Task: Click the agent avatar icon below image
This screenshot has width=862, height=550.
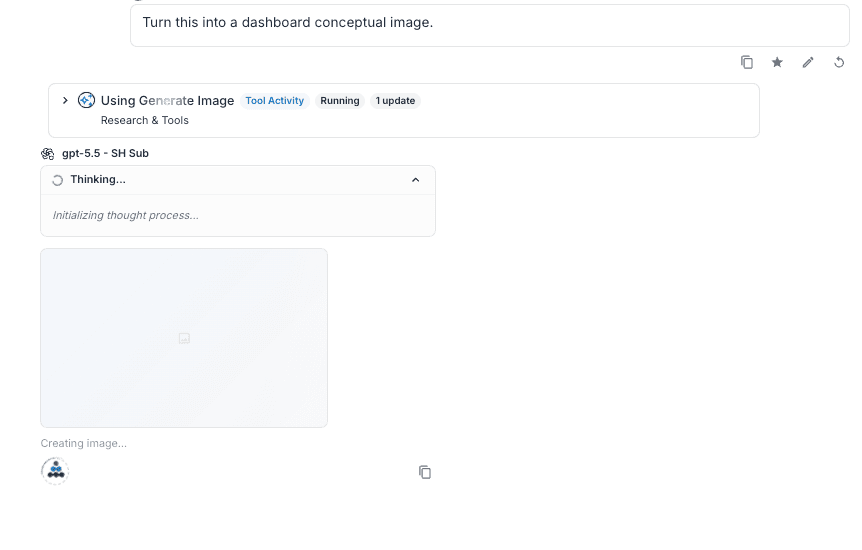Action: pos(55,471)
